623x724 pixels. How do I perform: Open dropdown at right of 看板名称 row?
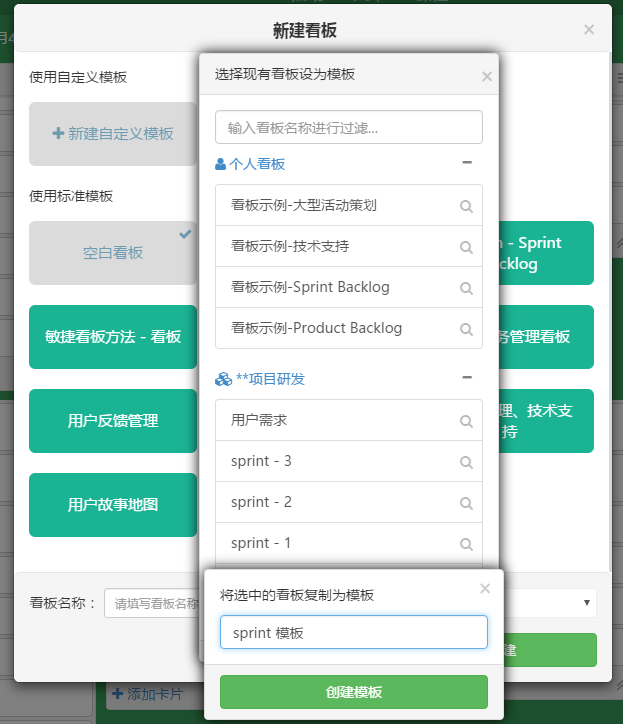(586, 603)
